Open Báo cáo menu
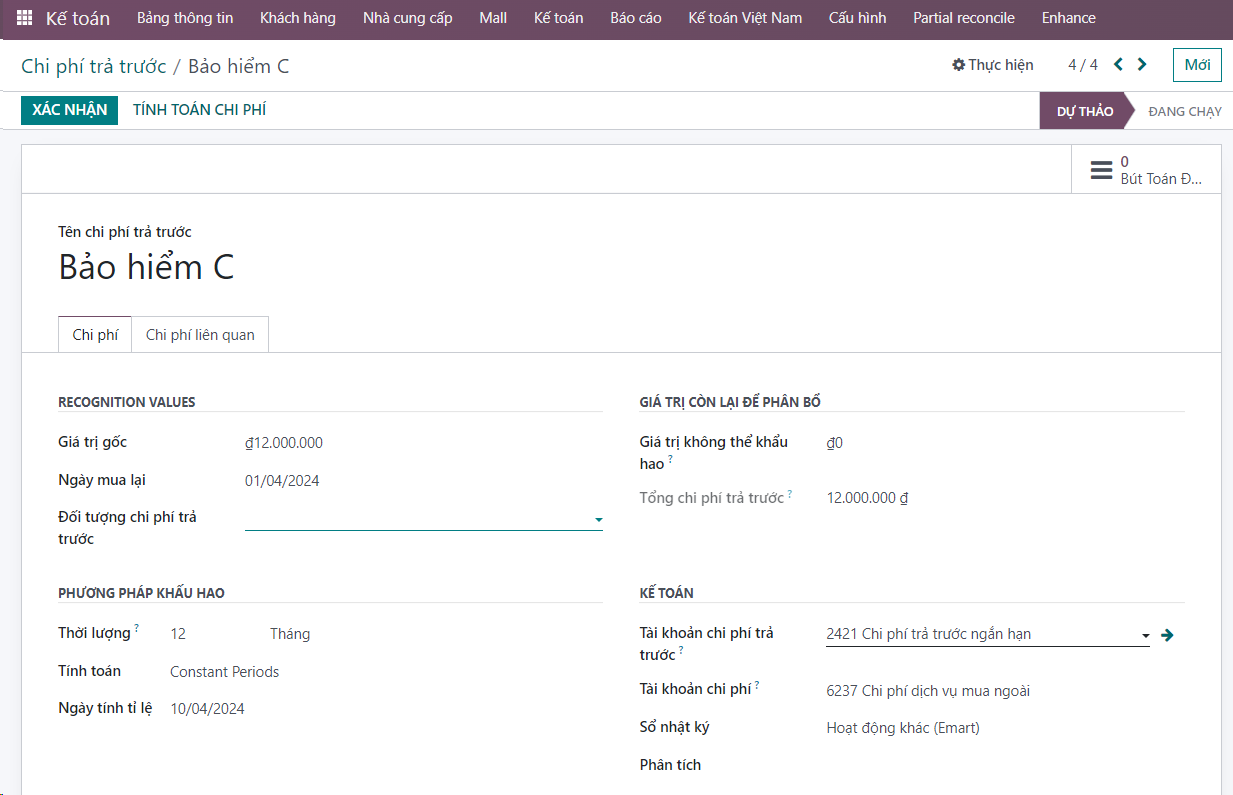The height and width of the screenshot is (795, 1233). 636,18
